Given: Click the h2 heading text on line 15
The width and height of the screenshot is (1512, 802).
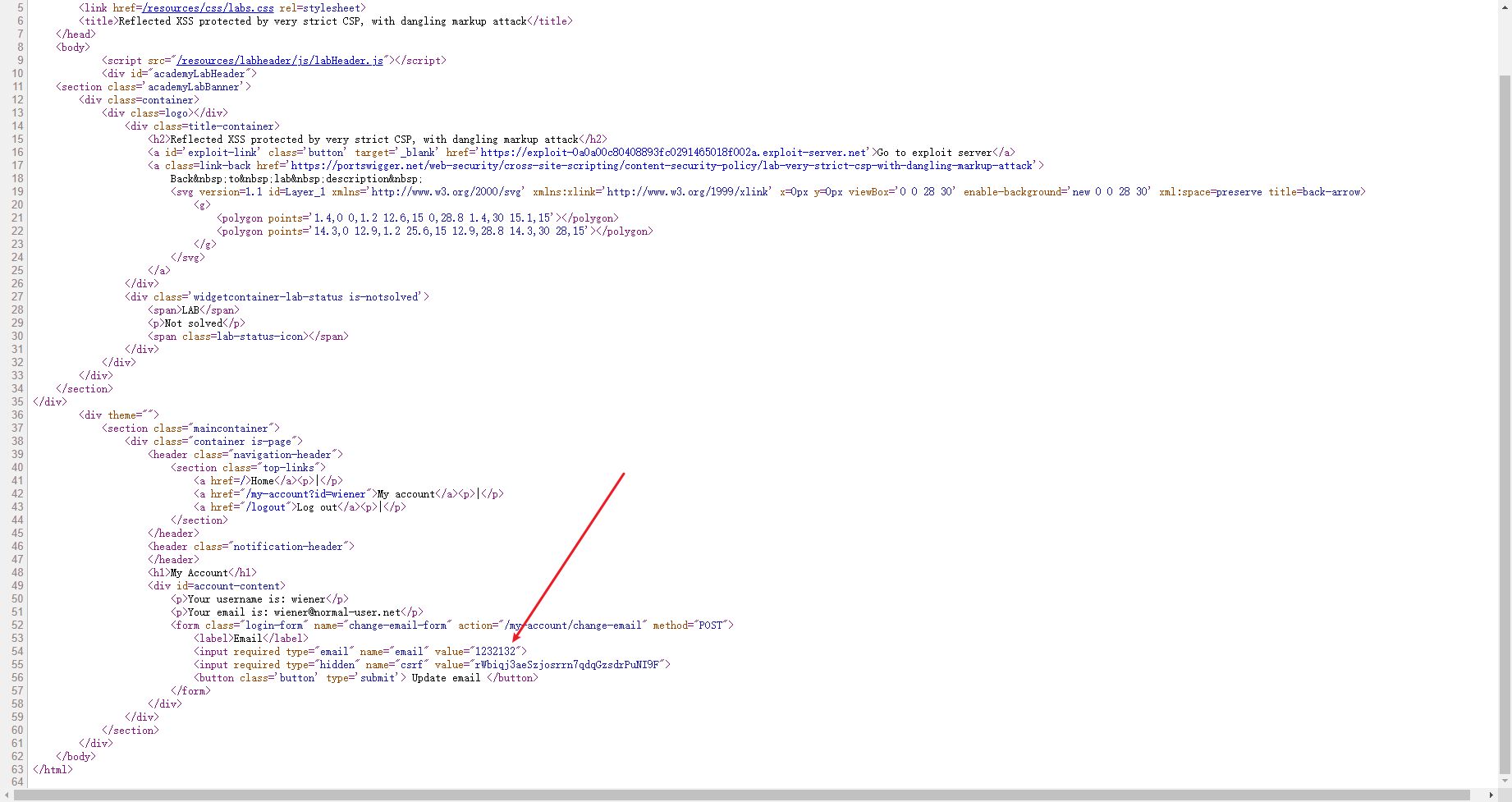Looking at the screenshot, I should (x=374, y=140).
